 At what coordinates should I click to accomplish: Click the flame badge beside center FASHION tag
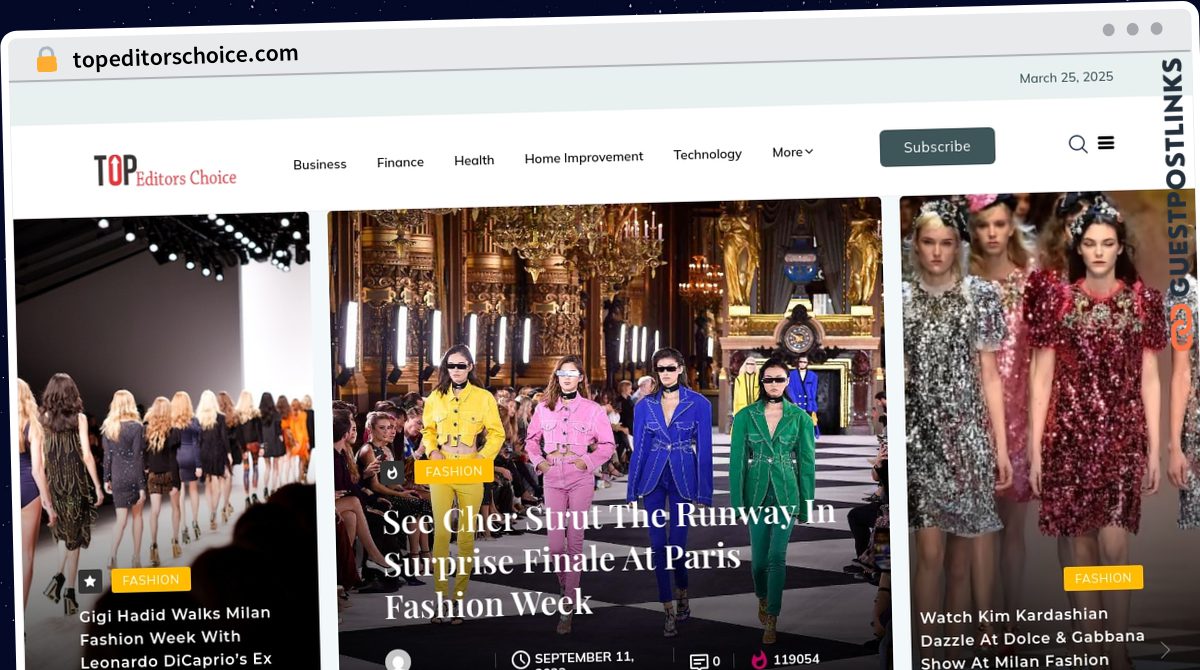tap(392, 472)
